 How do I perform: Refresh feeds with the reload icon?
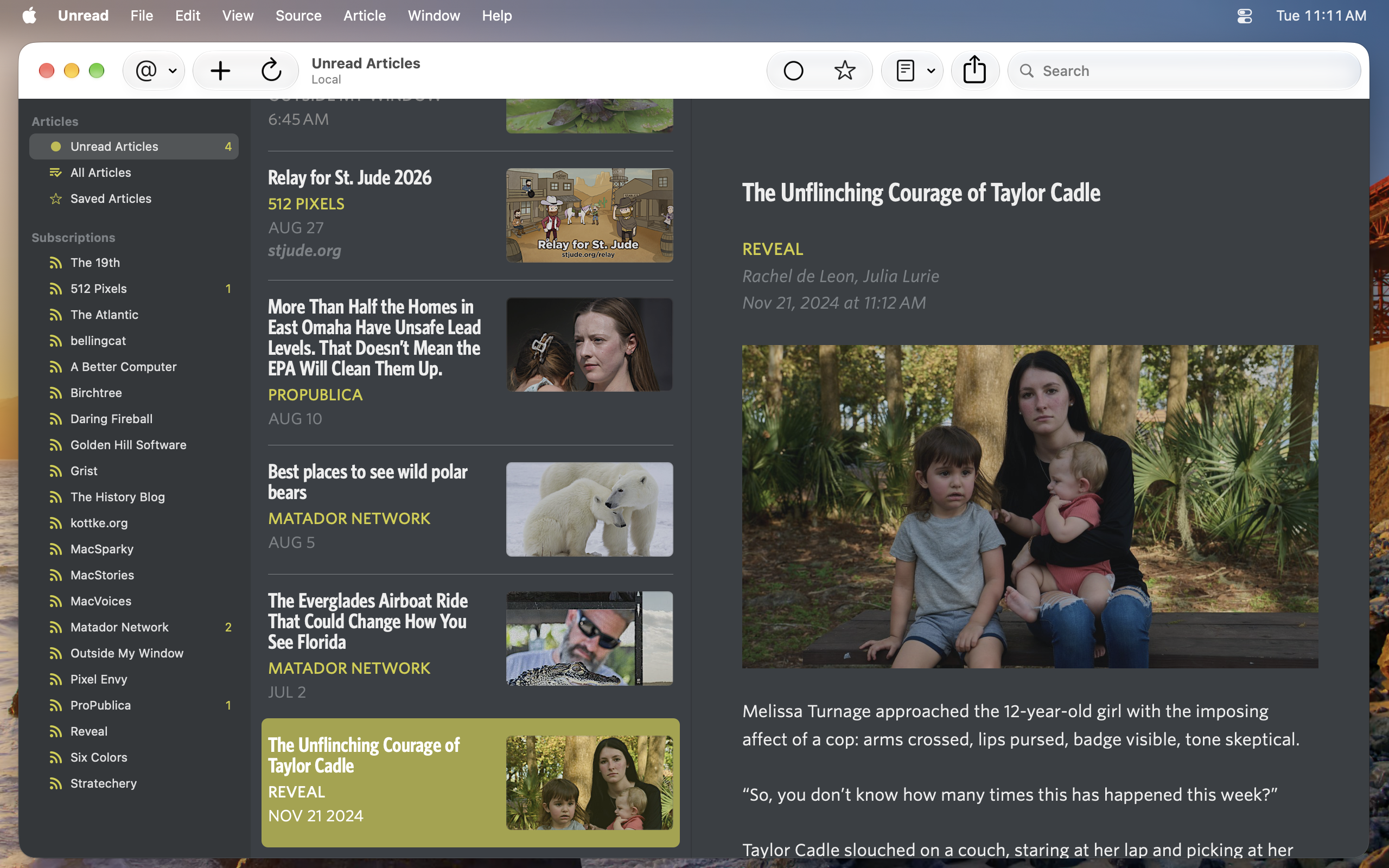tap(271, 71)
